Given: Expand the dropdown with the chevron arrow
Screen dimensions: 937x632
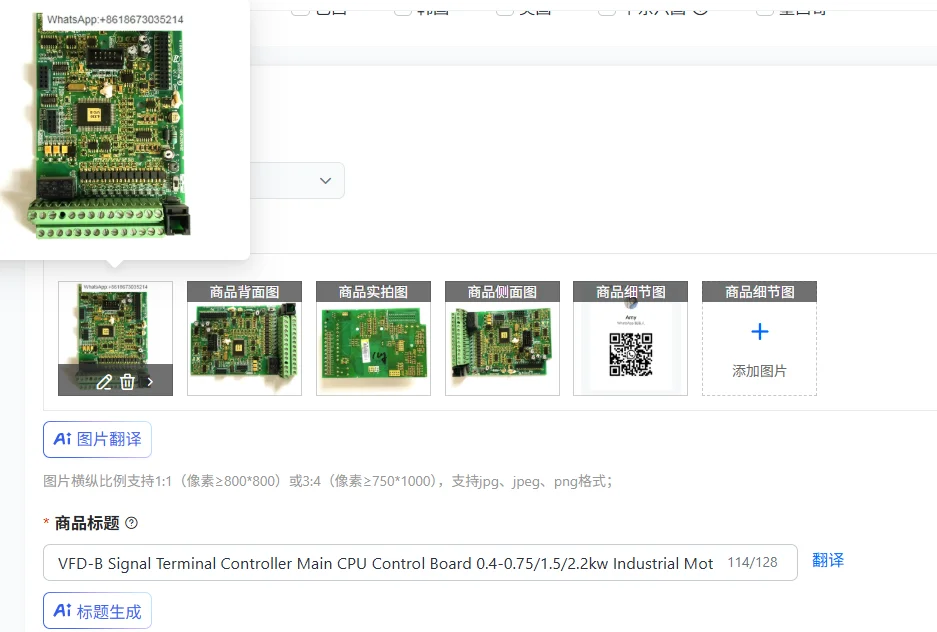Looking at the screenshot, I should pyautogui.click(x=325, y=180).
